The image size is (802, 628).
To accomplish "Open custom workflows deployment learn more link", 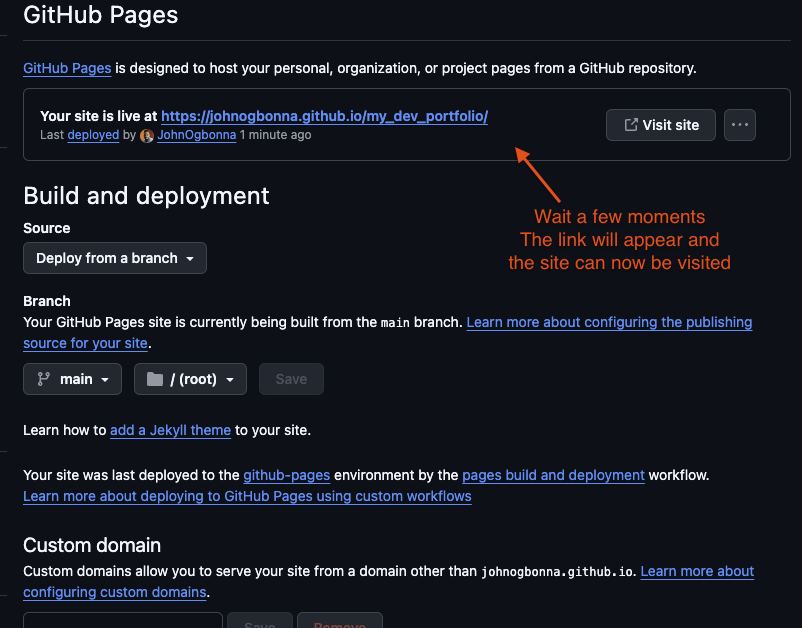I will [x=247, y=496].
